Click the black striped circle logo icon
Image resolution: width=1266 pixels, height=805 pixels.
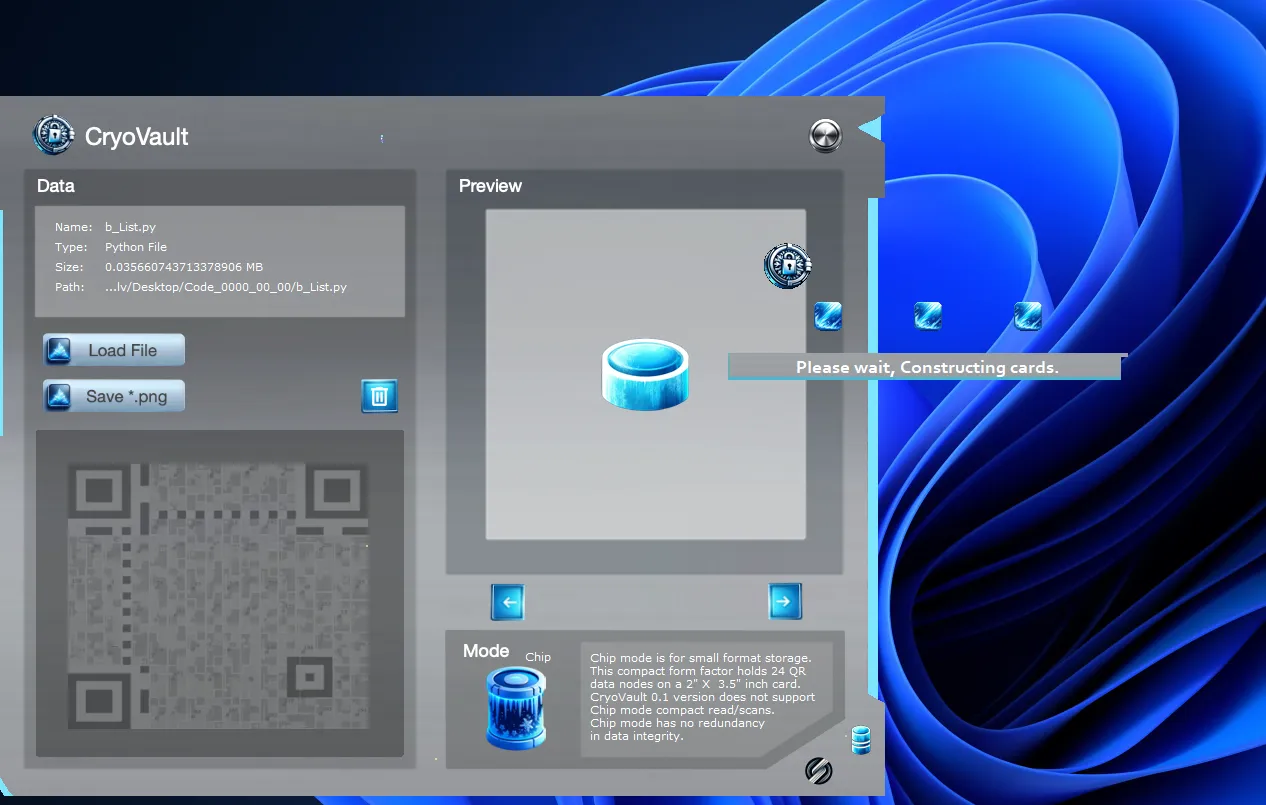pos(819,770)
